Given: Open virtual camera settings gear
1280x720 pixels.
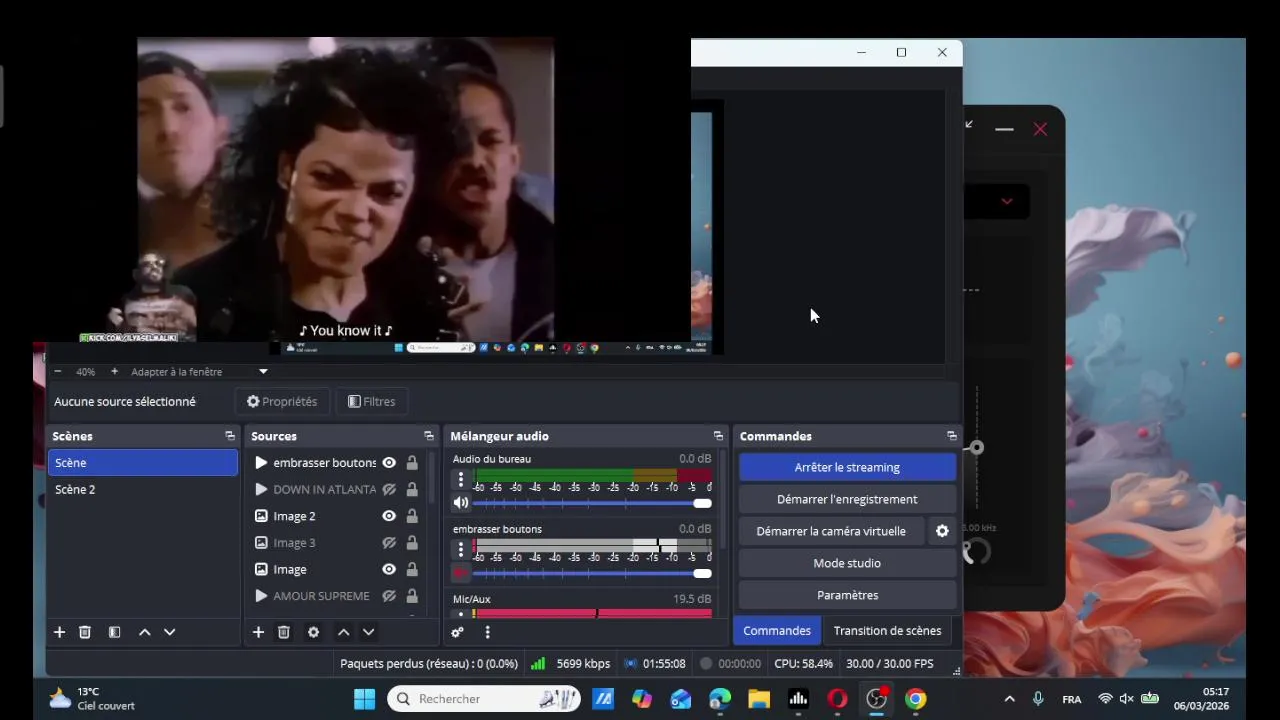Looking at the screenshot, I should [942, 531].
